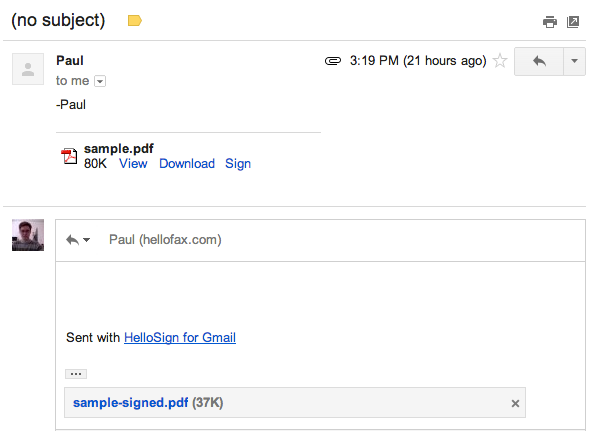Click the sample.pdf PDF file icon
This screenshot has width=600, height=431.
point(69,156)
